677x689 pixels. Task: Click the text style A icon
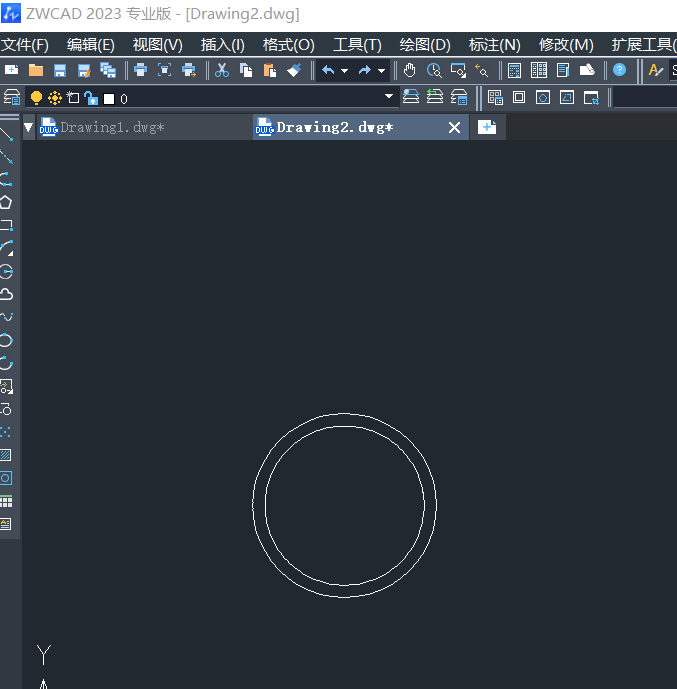point(655,70)
